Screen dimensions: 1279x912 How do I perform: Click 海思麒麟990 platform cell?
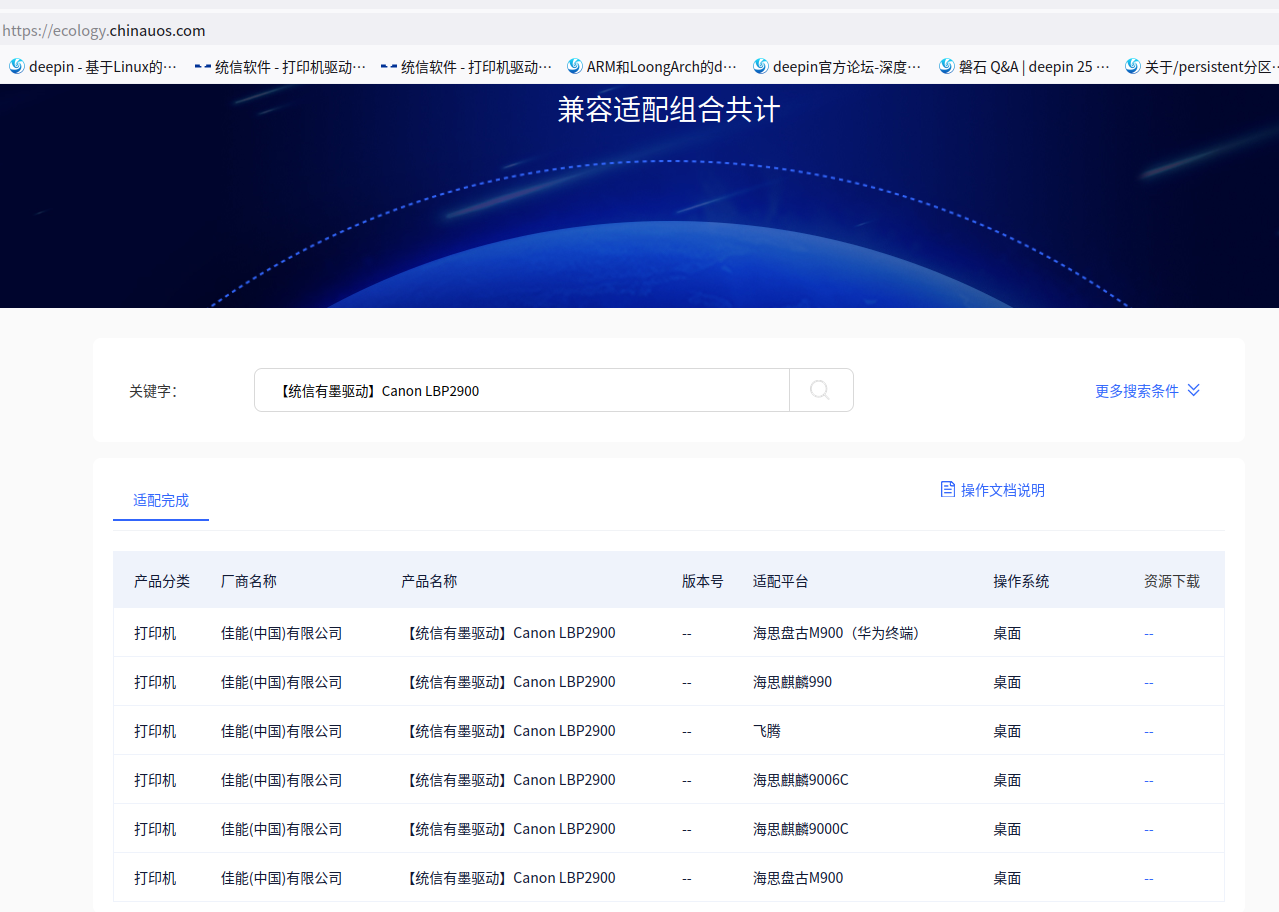[792, 682]
